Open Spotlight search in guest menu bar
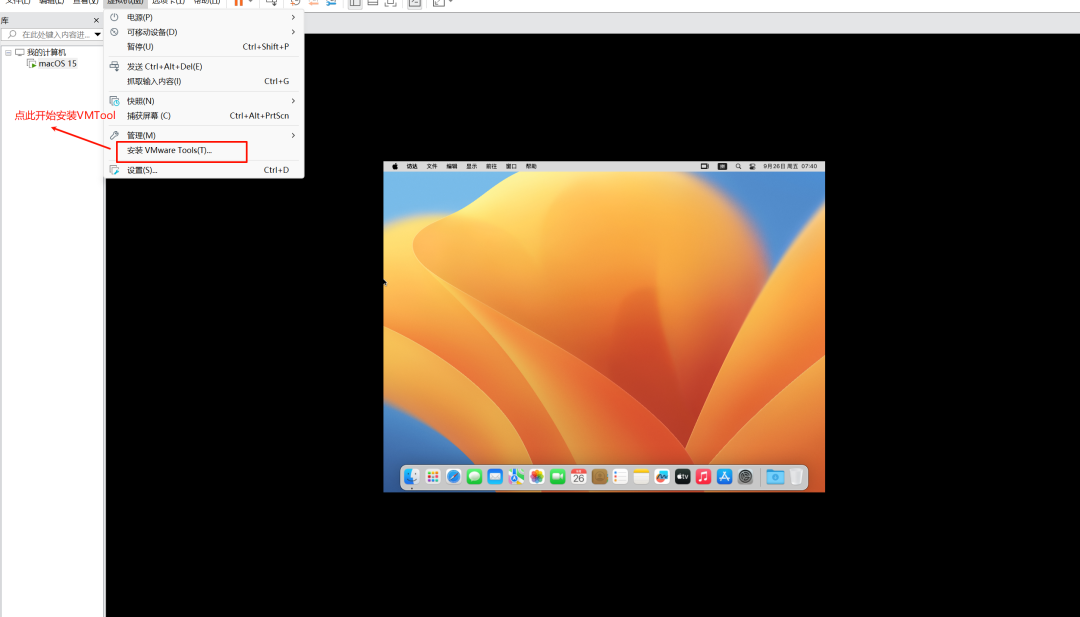 click(738, 166)
